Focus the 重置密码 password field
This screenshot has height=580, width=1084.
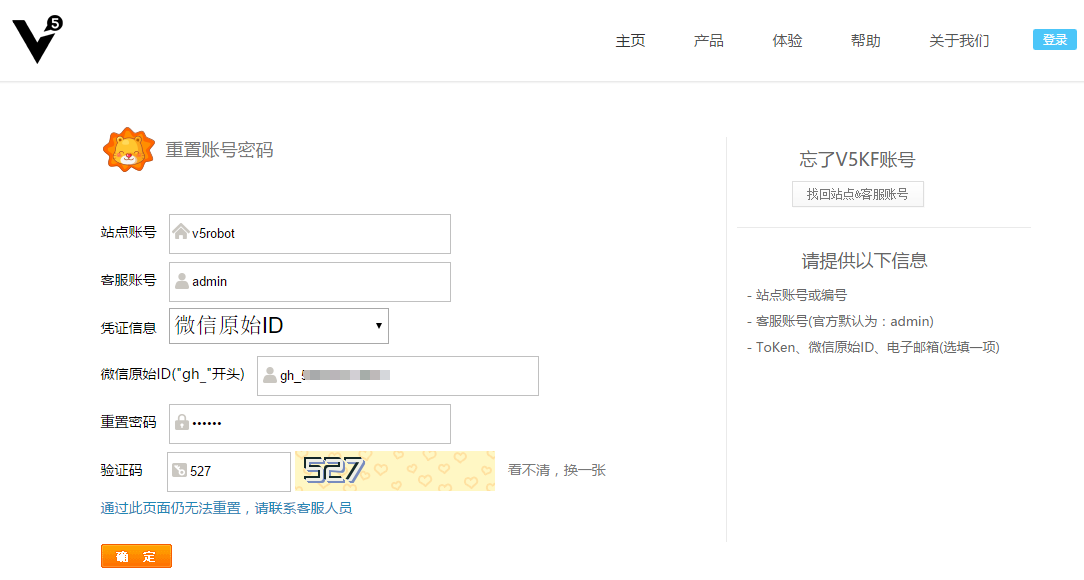click(x=310, y=424)
